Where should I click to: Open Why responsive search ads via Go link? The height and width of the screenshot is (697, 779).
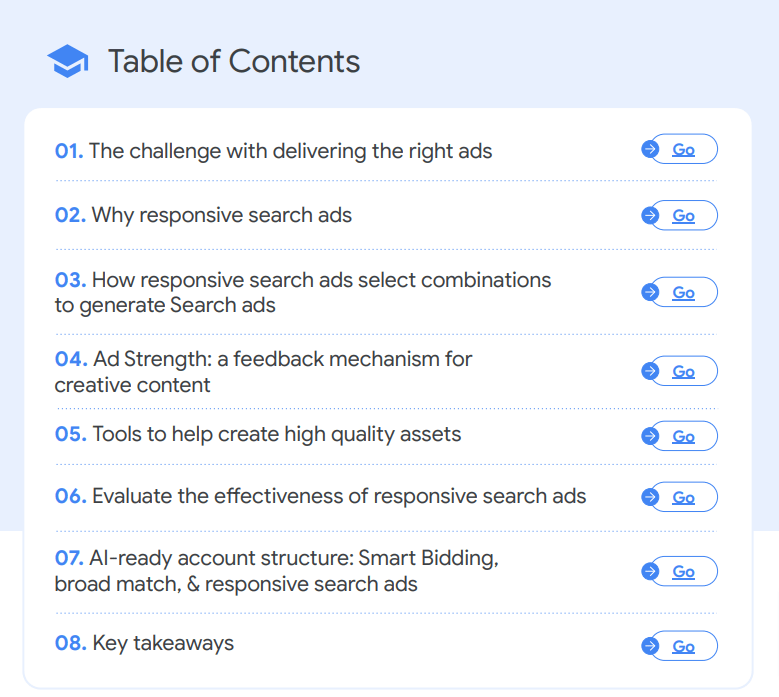coord(683,216)
